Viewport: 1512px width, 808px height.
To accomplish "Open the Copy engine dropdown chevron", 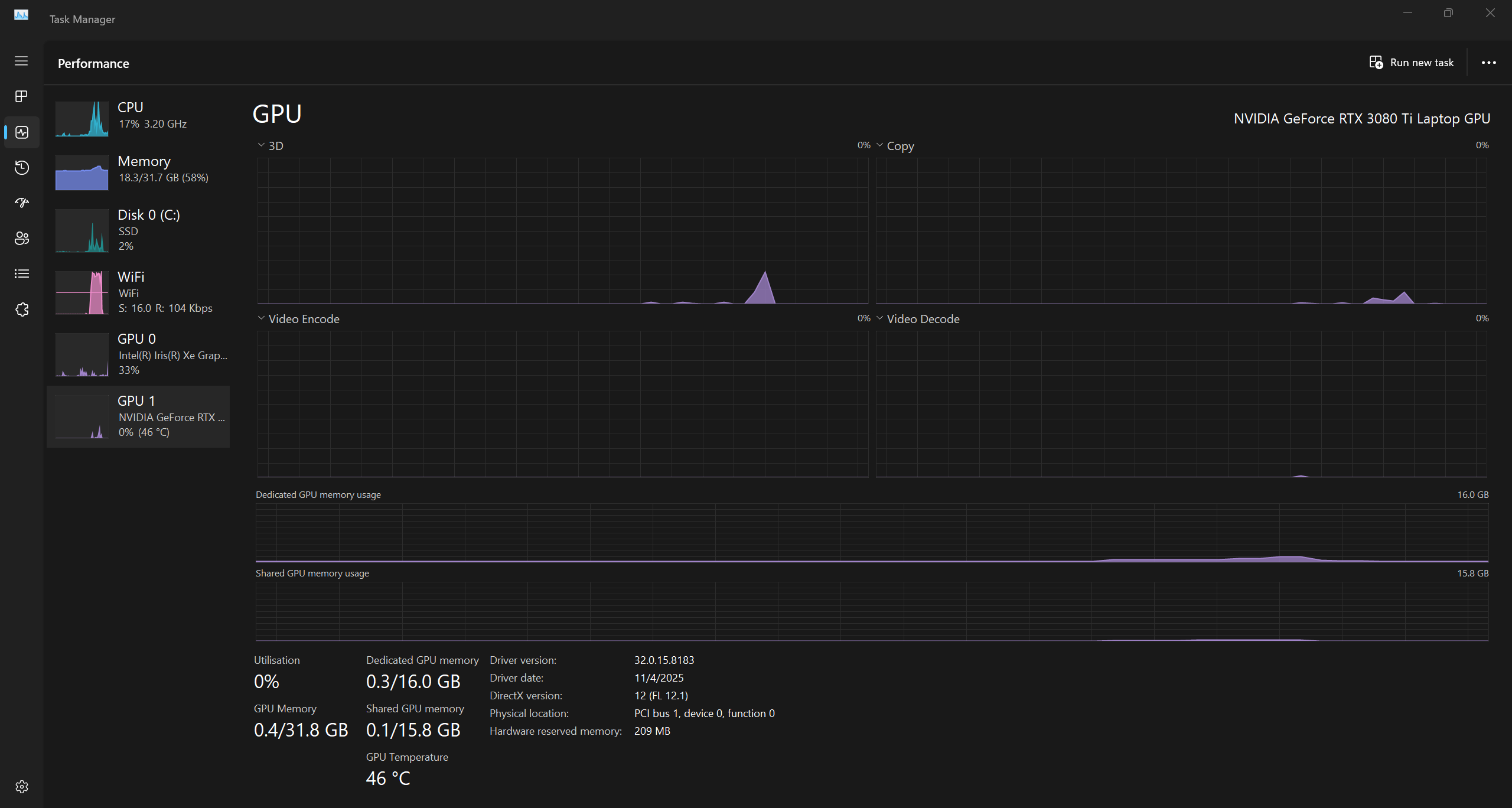I will click(880, 145).
